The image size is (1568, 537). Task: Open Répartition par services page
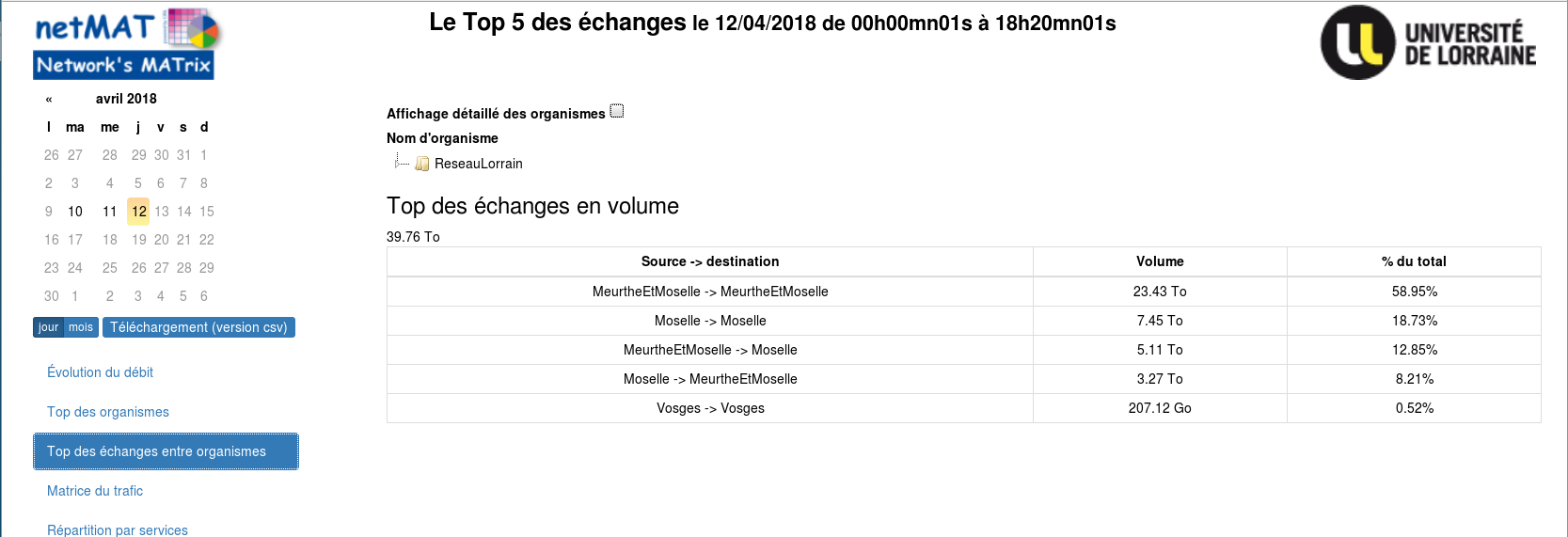tap(118, 530)
